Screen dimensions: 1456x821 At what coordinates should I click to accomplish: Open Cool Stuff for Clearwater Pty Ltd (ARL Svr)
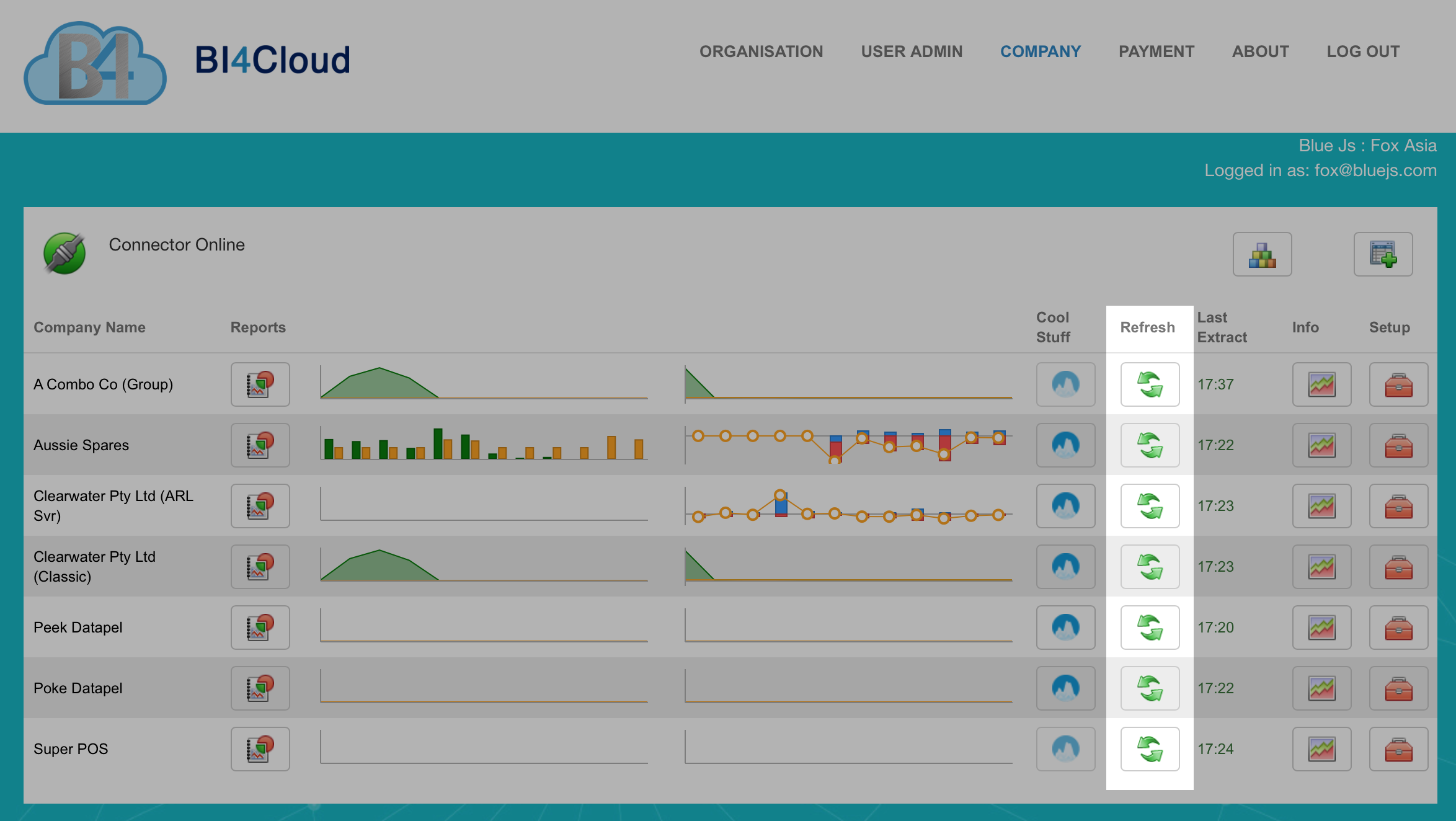click(x=1066, y=506)
